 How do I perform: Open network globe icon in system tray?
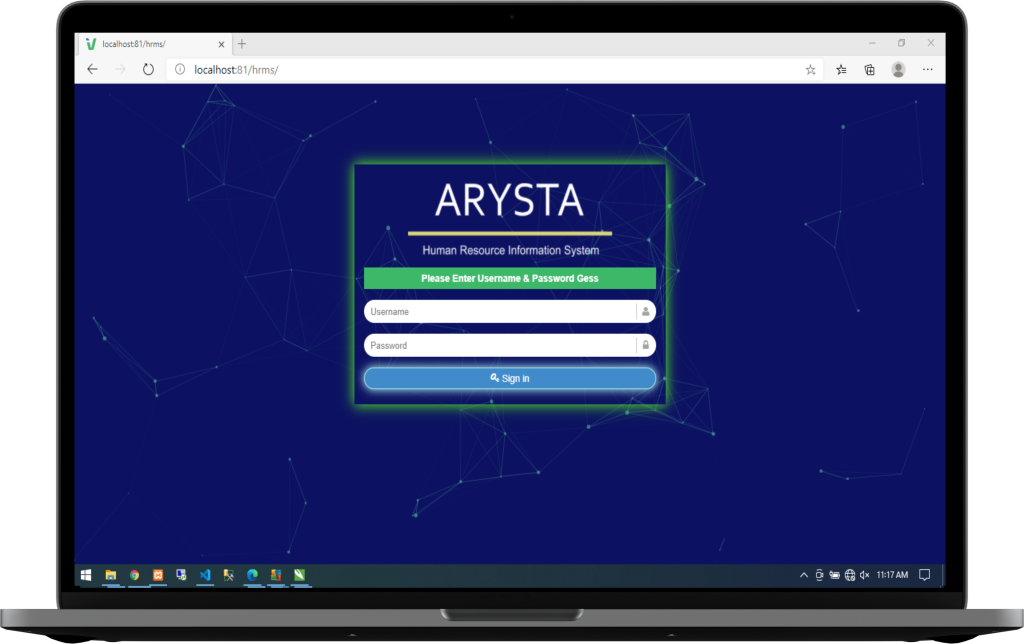tap(850, 575)
